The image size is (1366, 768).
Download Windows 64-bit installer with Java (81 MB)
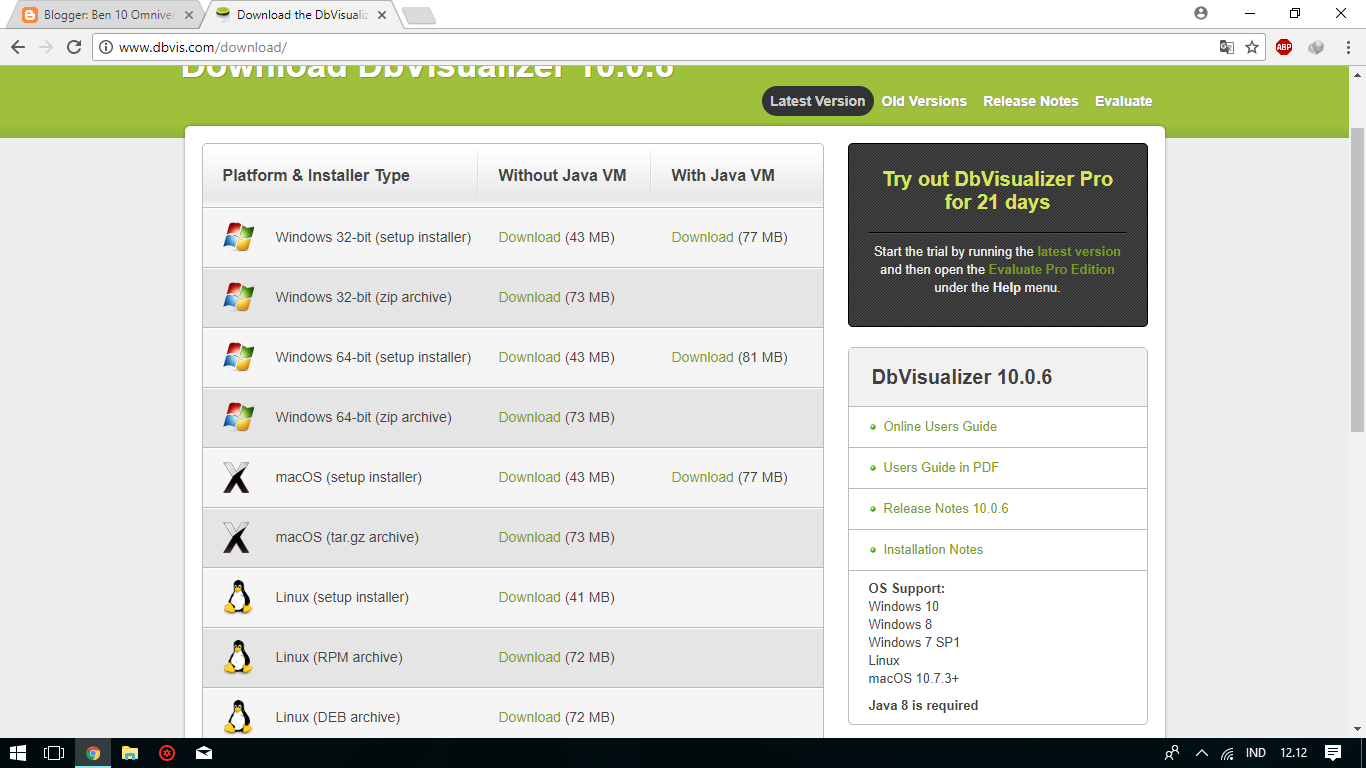pyautogui.click(x=702, y=357)
